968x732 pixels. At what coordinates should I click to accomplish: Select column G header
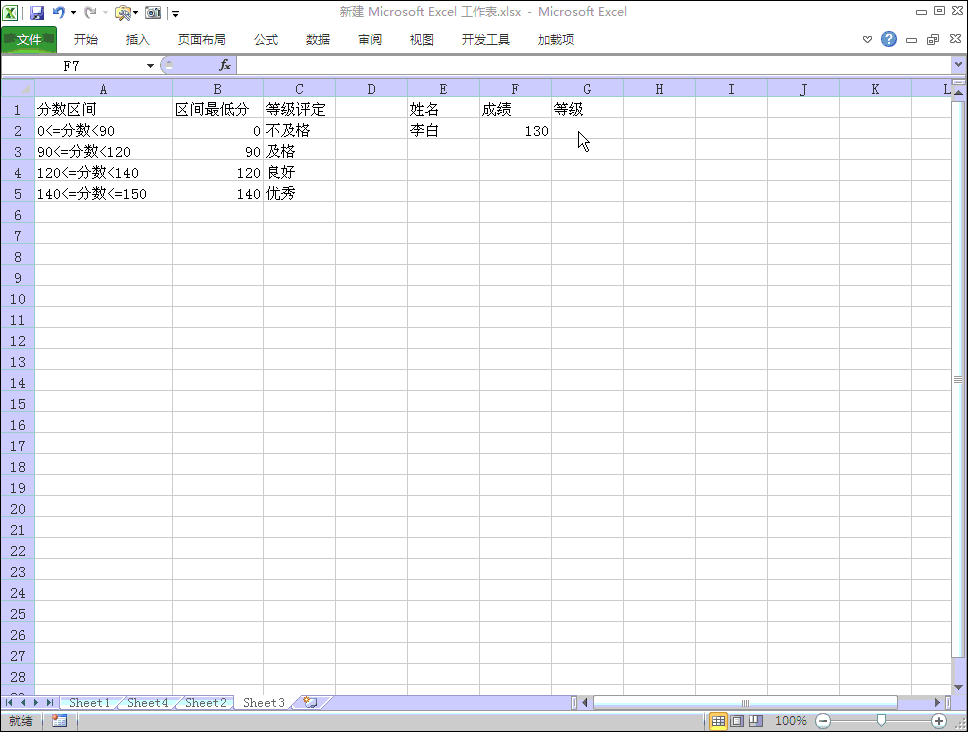(x=587, y=89)
